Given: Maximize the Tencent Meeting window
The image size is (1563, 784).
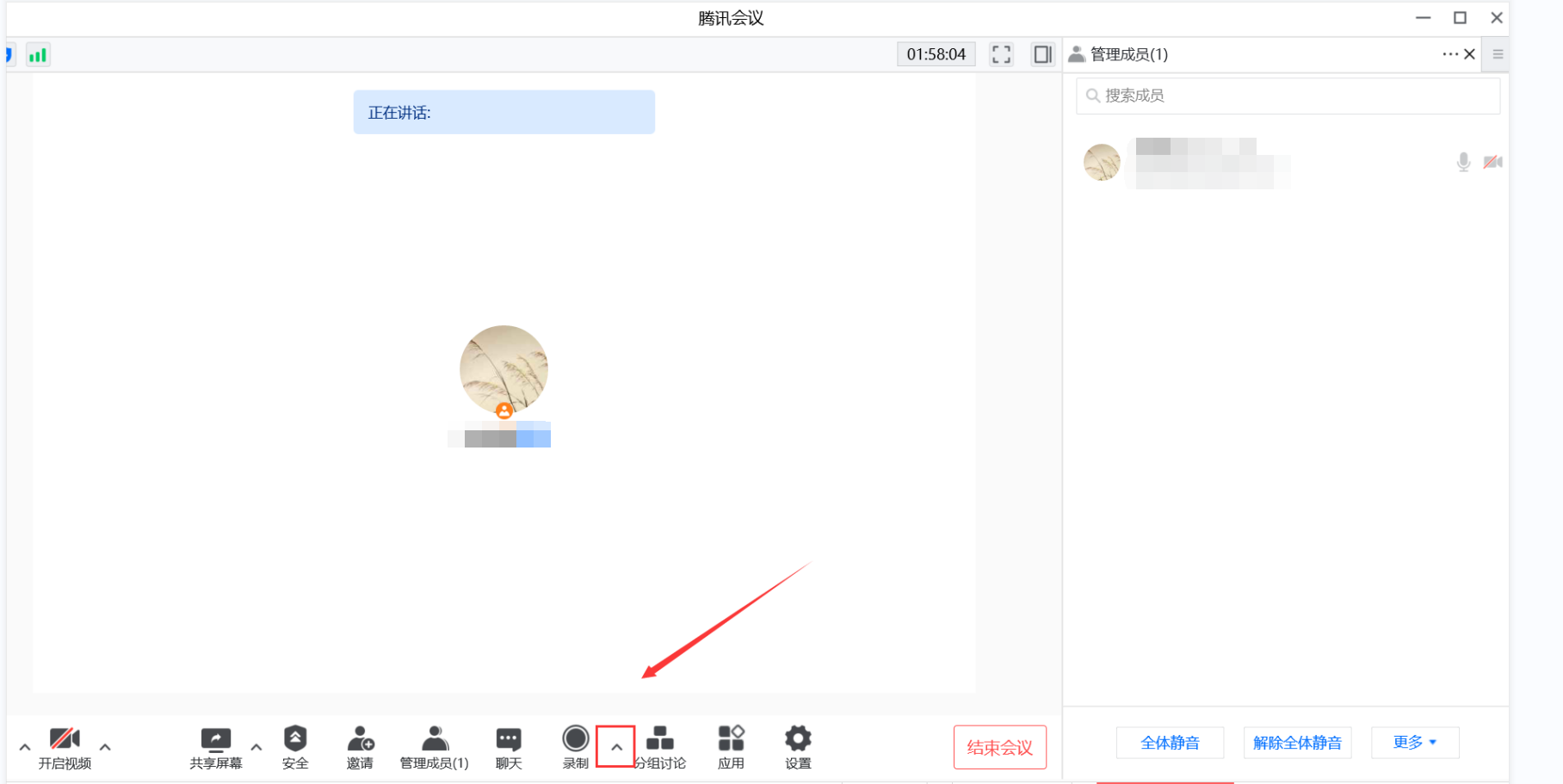Looking at the screenshot, I should (1461, 18).
